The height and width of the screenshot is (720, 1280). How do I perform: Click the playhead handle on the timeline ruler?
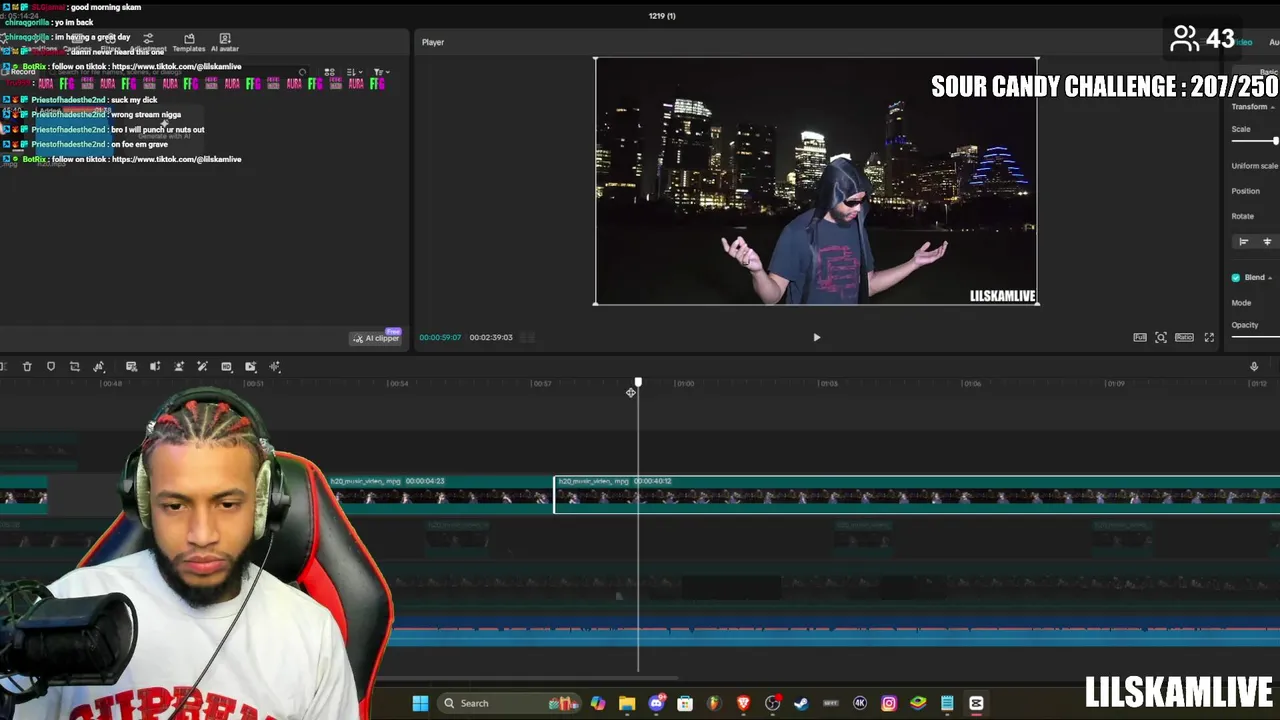(x=638, y=383)
